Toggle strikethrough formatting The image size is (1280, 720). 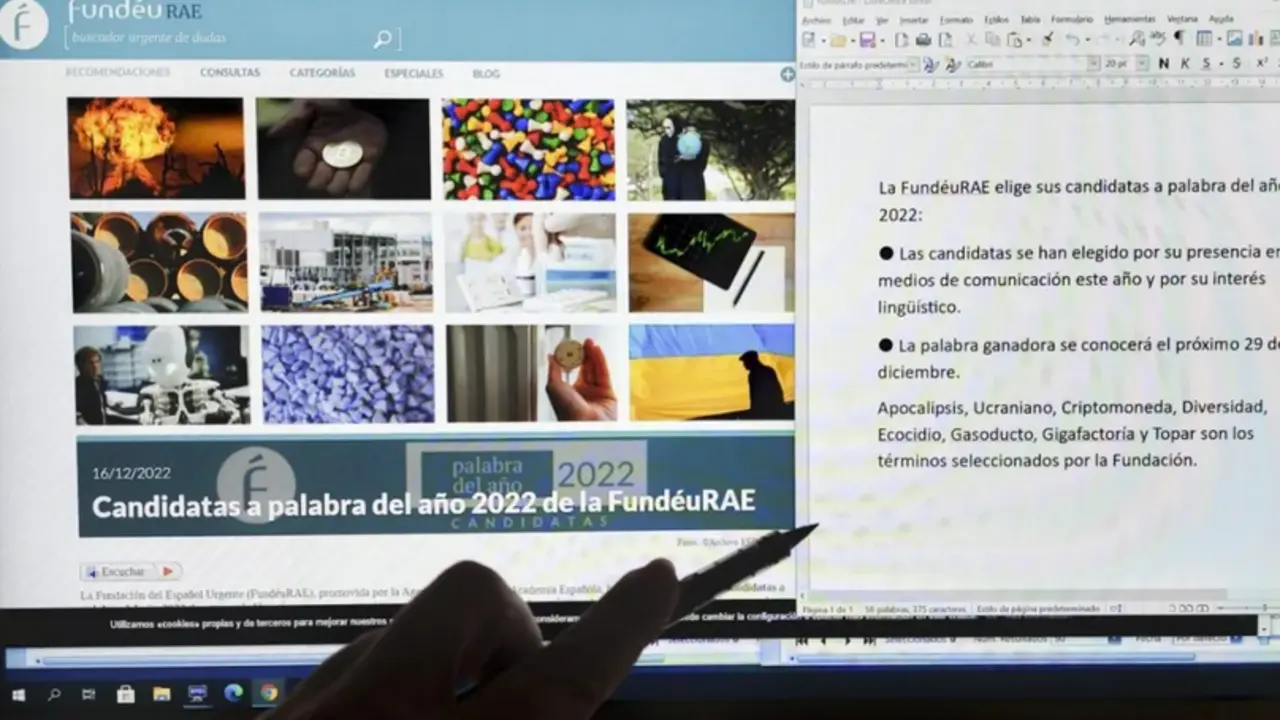tap(1236, 63)
